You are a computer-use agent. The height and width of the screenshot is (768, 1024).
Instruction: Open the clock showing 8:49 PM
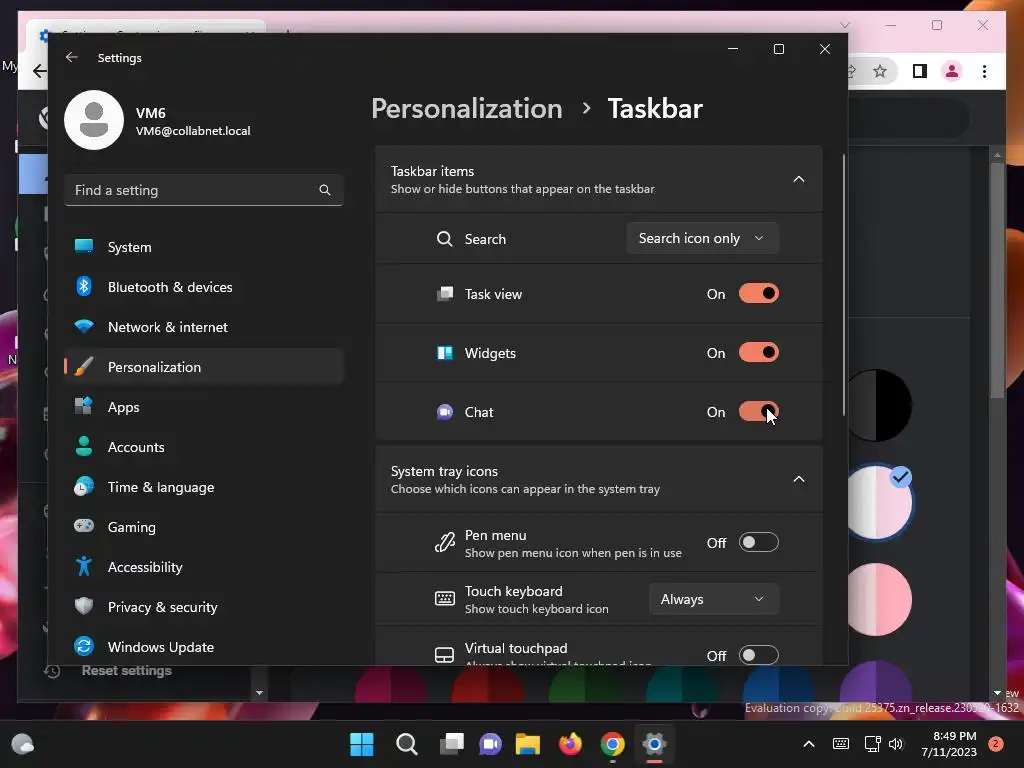948,744
